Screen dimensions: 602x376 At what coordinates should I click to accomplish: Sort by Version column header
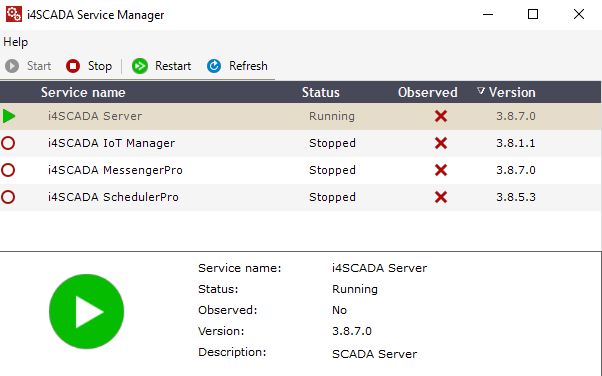click(512, 93)
